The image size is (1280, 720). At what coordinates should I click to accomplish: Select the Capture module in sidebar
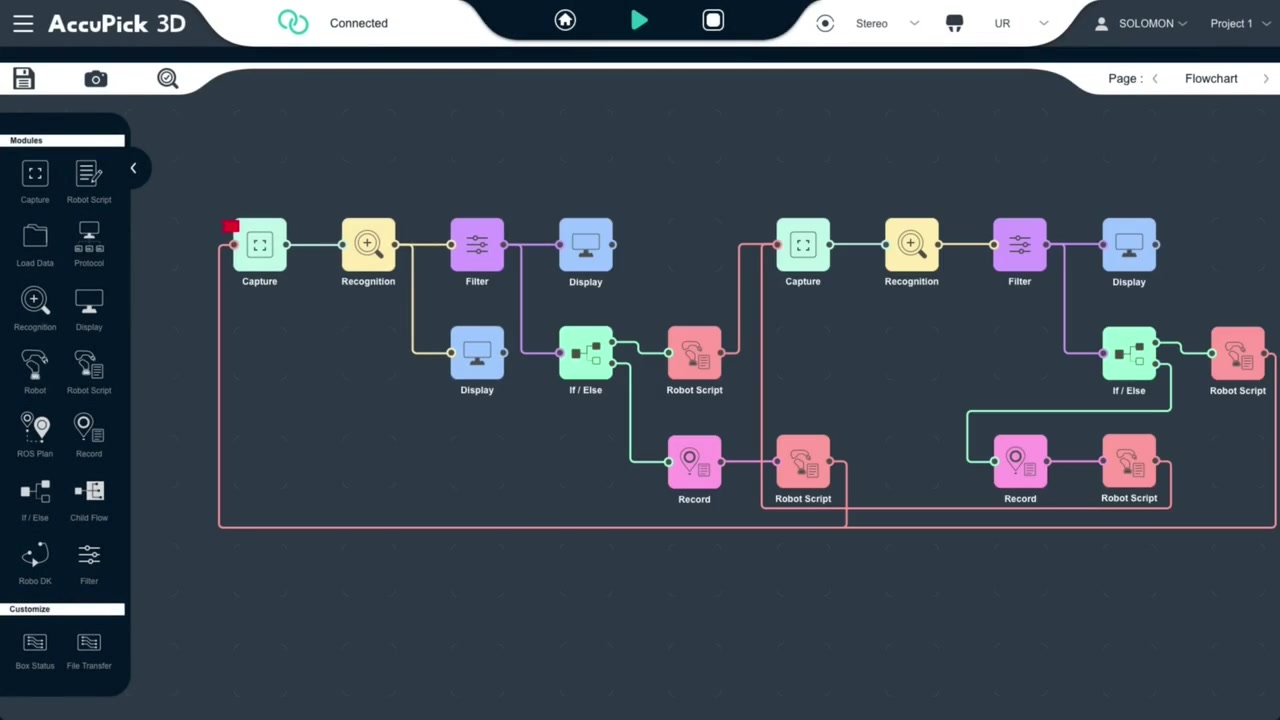click(35, 182)
